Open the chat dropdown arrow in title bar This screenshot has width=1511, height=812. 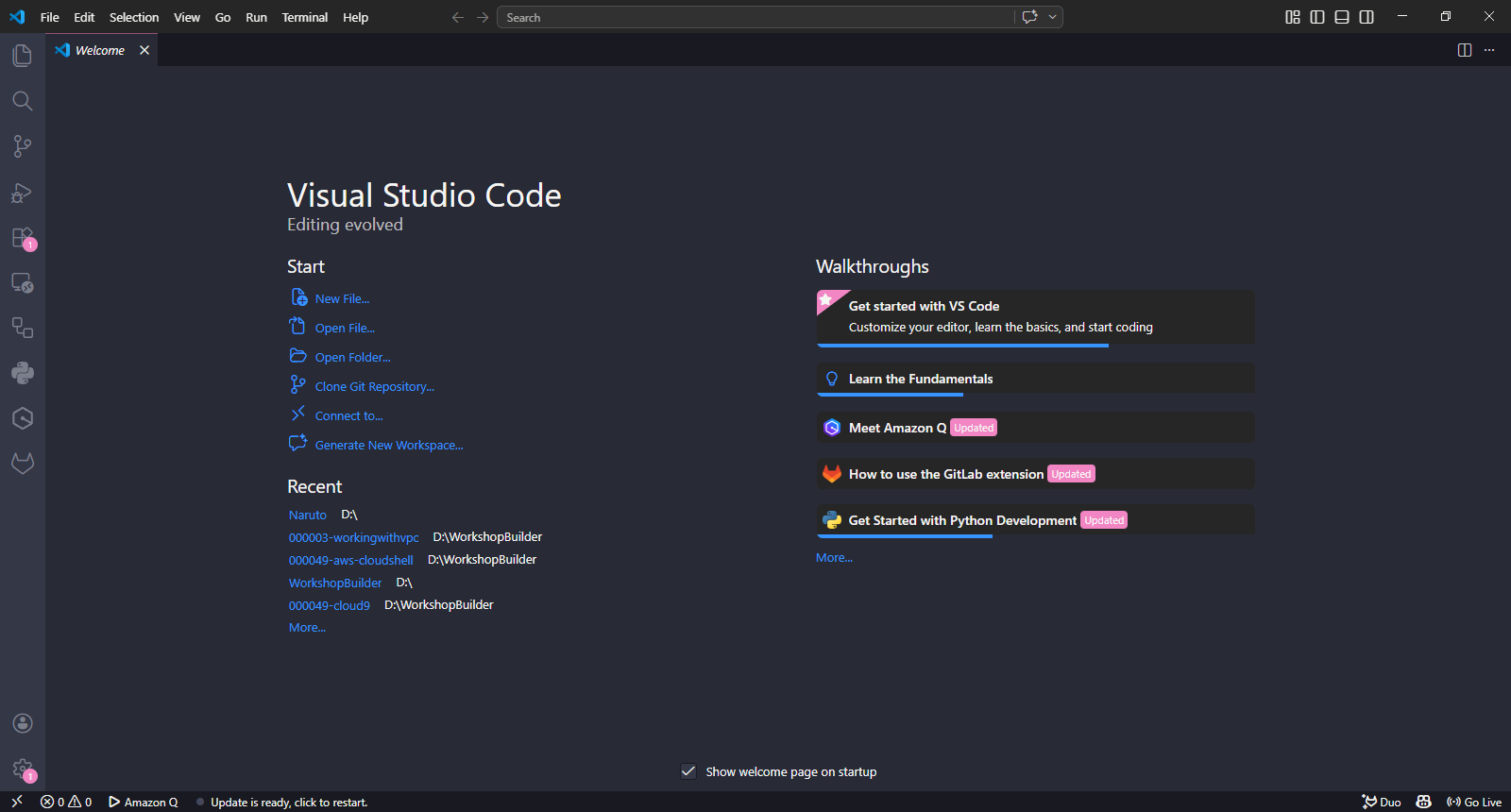(1052, 17)
